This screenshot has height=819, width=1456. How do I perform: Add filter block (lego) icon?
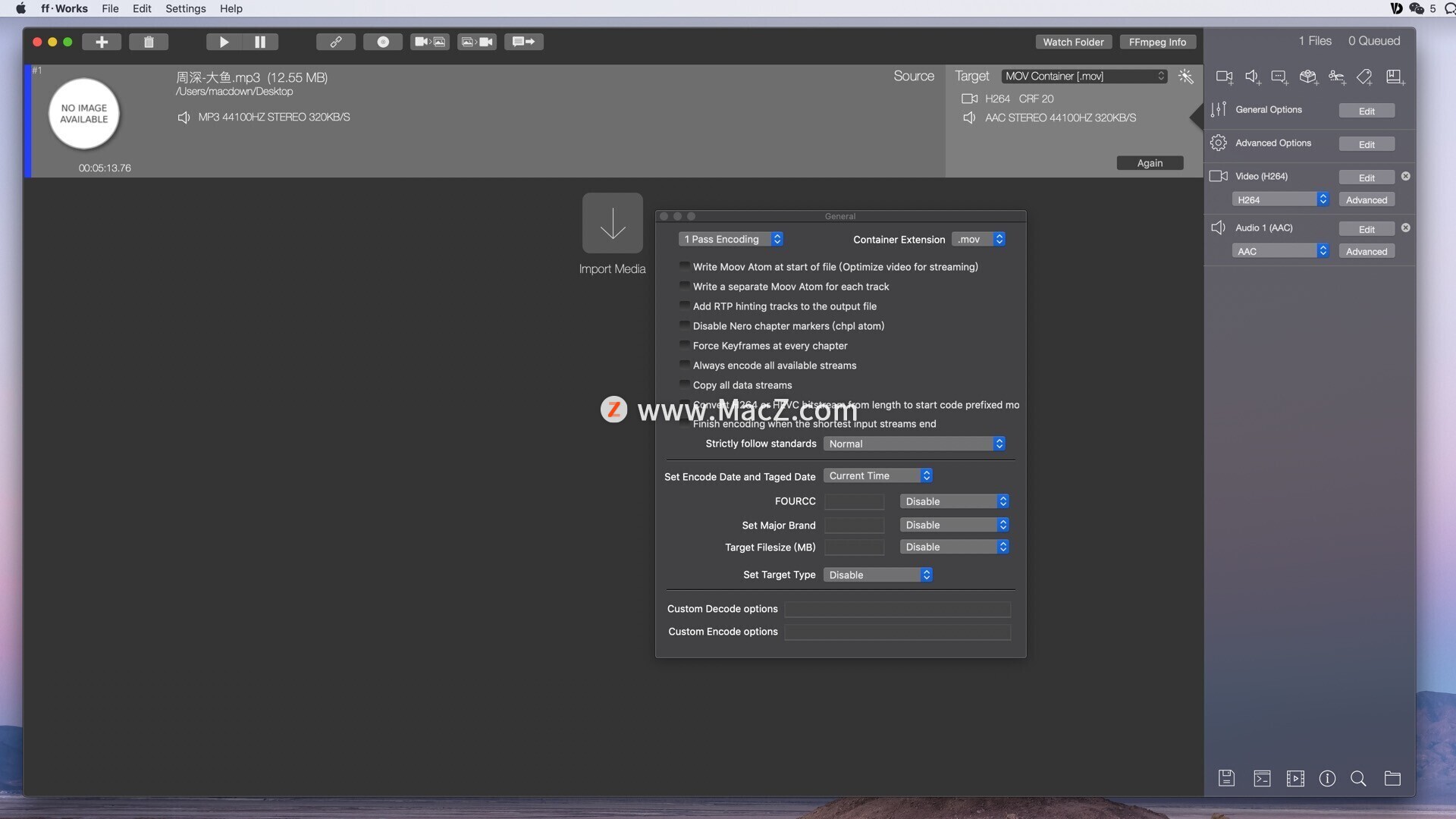(x=1309, y=77)
